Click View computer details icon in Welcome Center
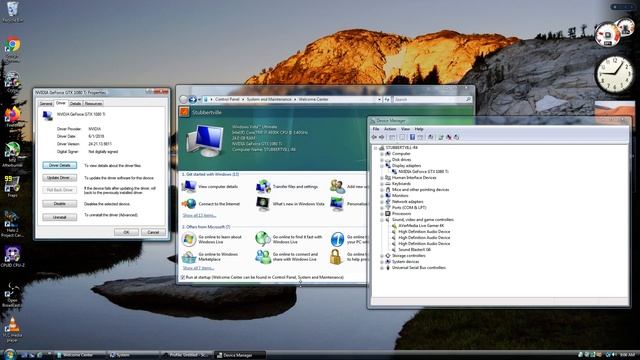Image resolution: width=640 pixels, height=360 pixels. [x=189, y=186]
